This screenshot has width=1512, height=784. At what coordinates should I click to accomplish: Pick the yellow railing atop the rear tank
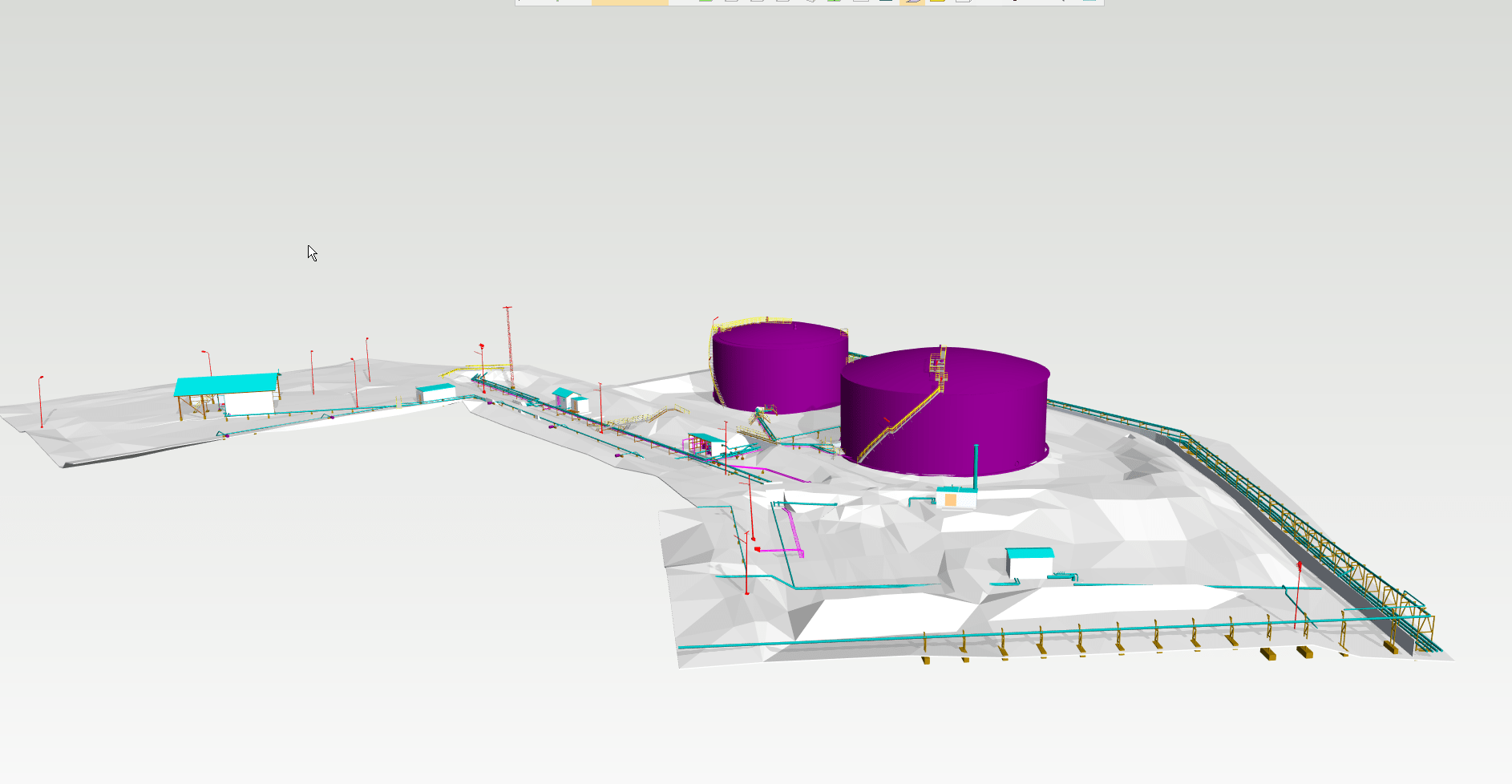pyautogui.click(x=754, y=323)
